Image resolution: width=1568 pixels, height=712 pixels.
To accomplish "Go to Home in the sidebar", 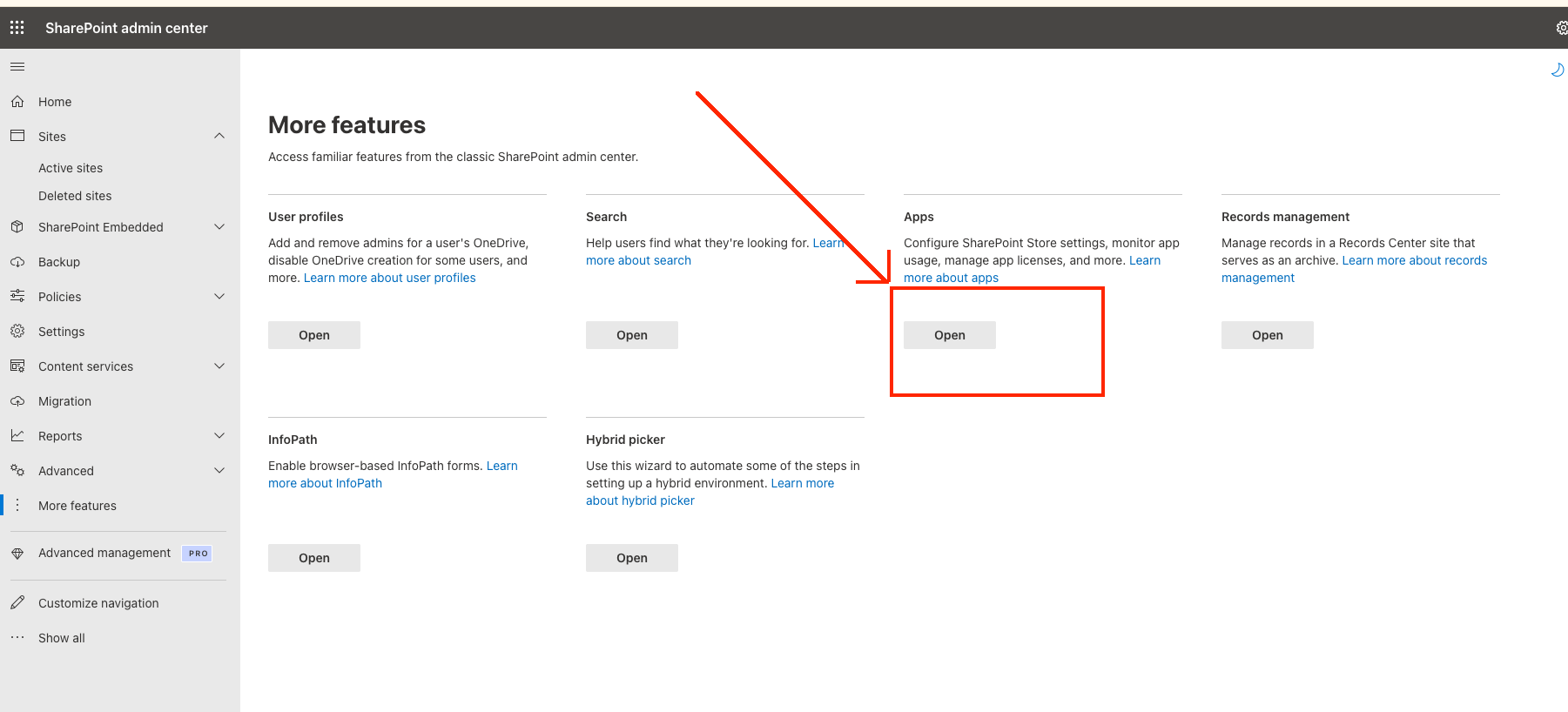I will 55,102.
